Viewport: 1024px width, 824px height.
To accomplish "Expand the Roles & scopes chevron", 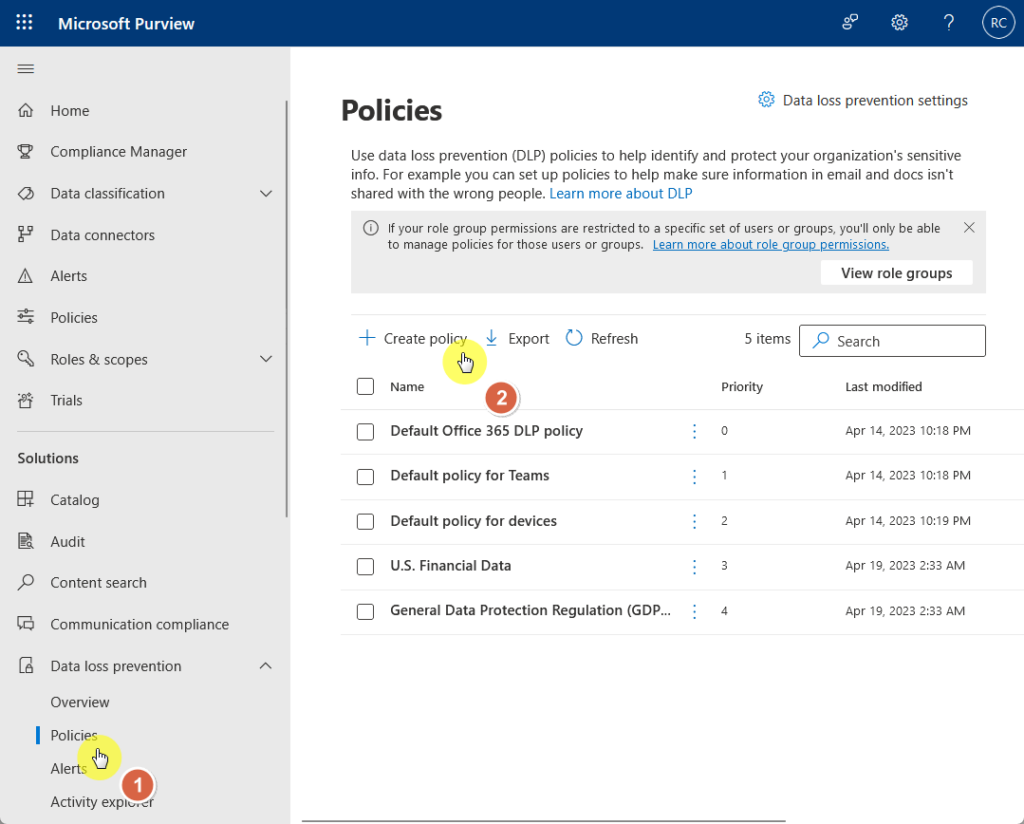I will (x=266, y=358).
